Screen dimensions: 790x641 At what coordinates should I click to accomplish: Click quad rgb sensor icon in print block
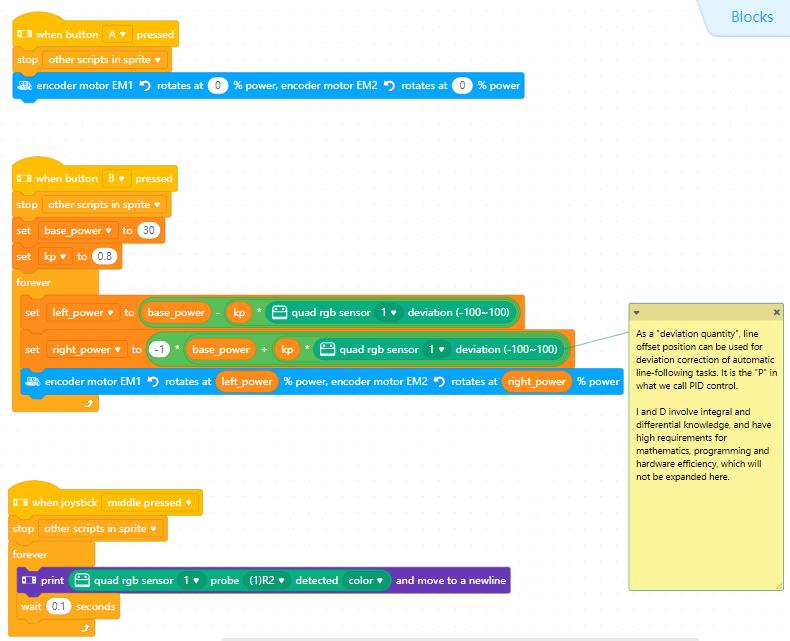click(x=82, y=580)
